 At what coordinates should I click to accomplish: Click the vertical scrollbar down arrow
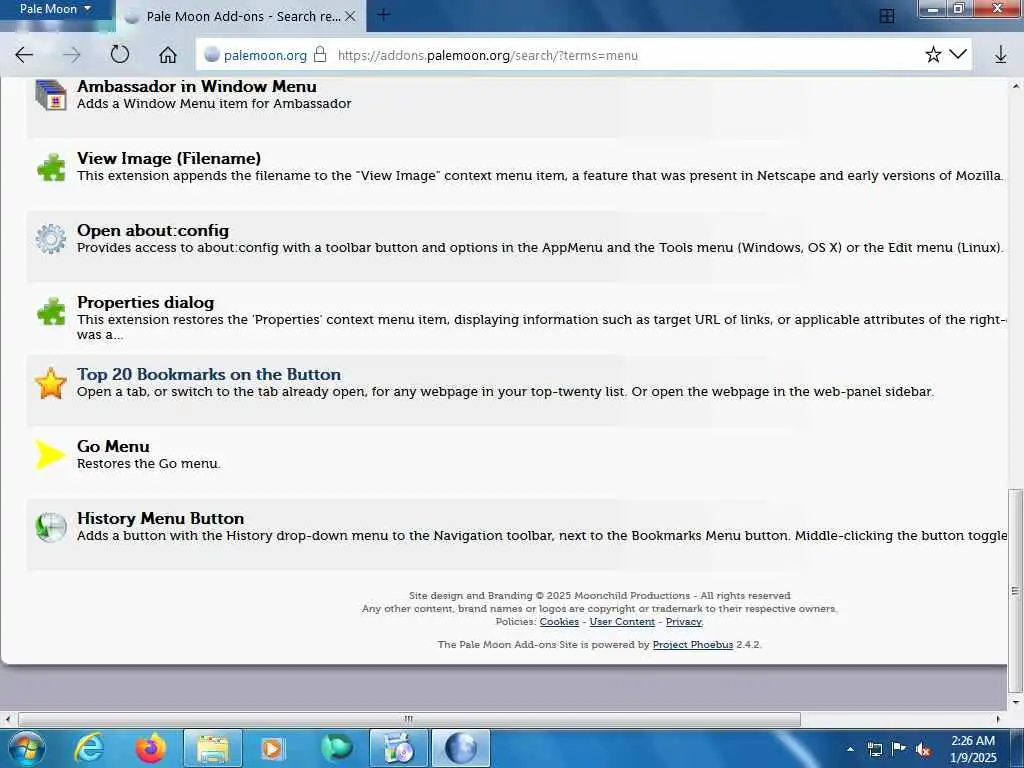[1016, 703]
